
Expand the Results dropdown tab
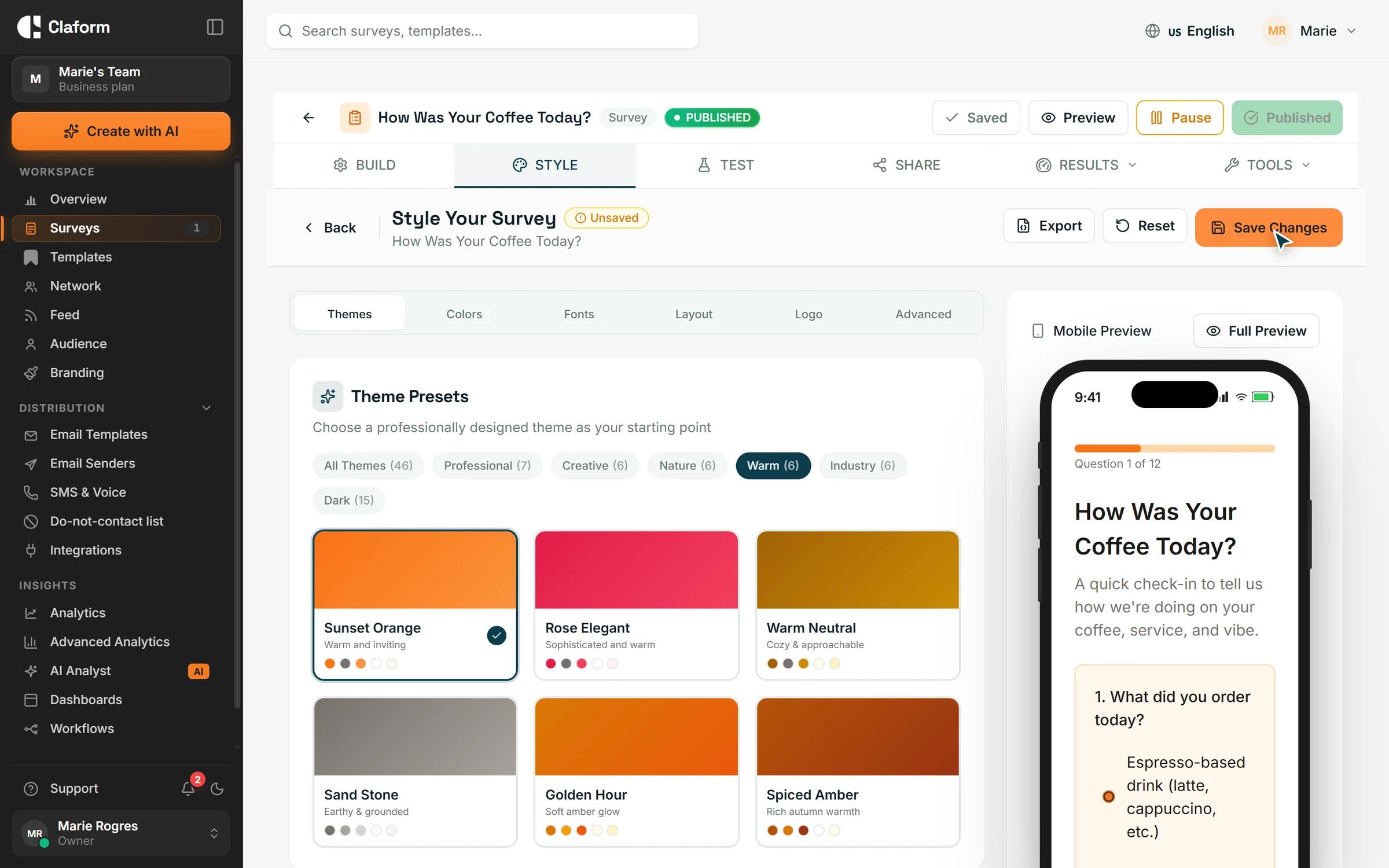(x=1086, y=165)
